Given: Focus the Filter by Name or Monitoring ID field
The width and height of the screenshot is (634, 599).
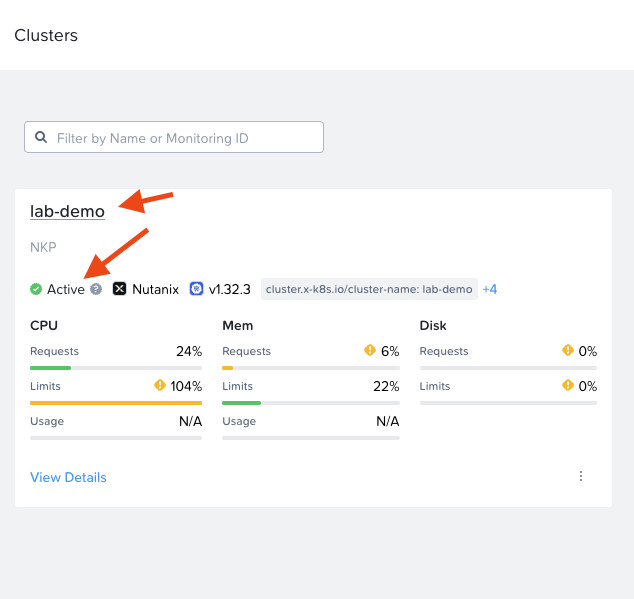Looking at the screenshot, I should pos(174,137).
